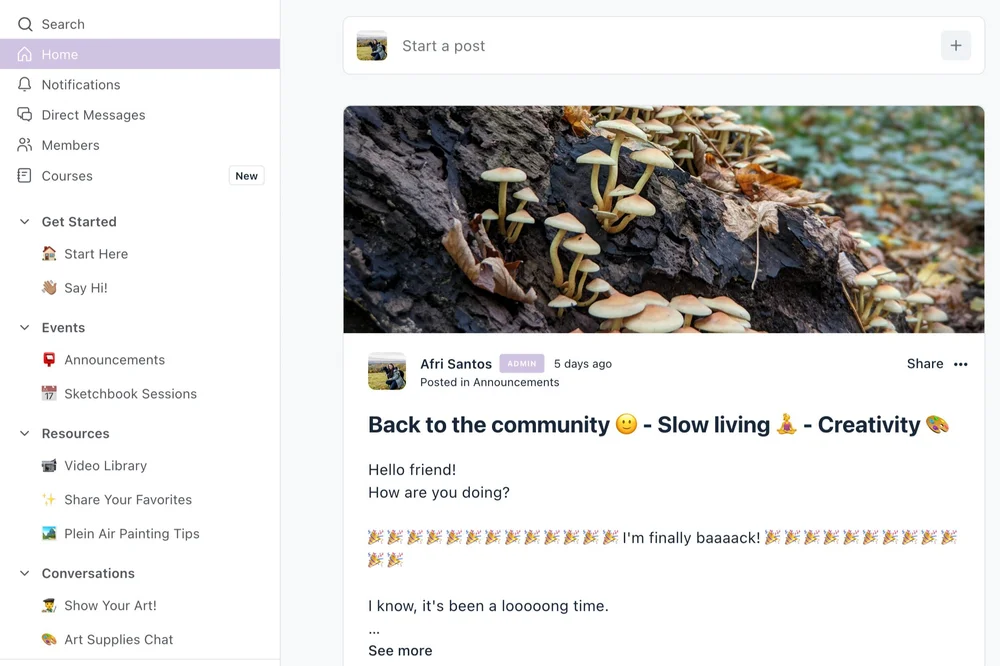Image resolution: width=1000 pixels, height=666 pixels.
Task: Click the Notifications bell icon
Action: pyautogui.click(x=25, y=84)
